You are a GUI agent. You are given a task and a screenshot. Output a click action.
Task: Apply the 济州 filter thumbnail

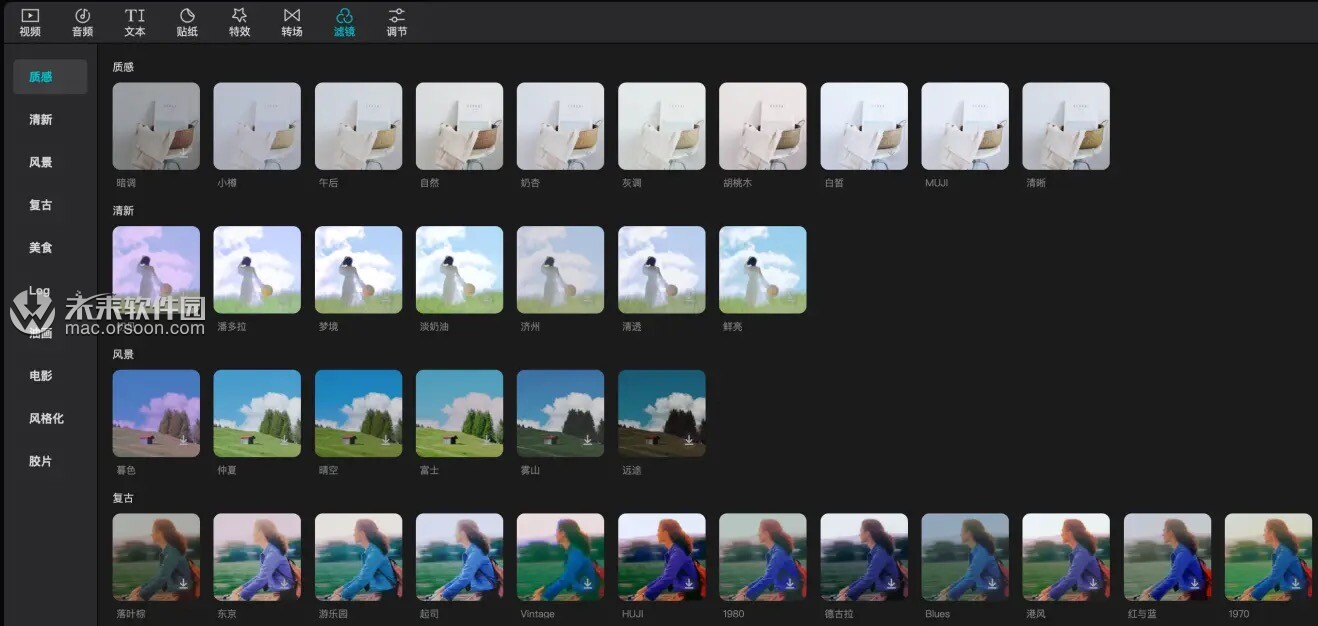(560, 270)
